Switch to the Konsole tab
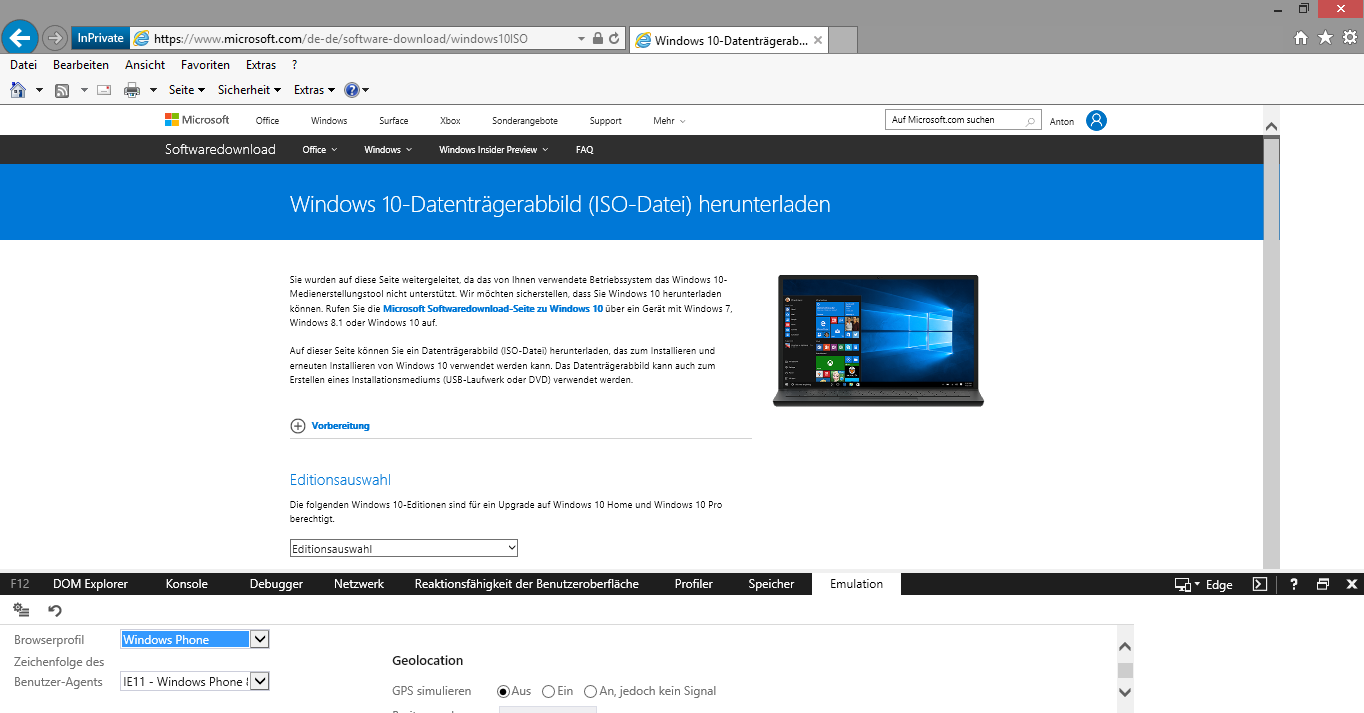Screen dimensions: 1364x713 click(x=187, y=584)
